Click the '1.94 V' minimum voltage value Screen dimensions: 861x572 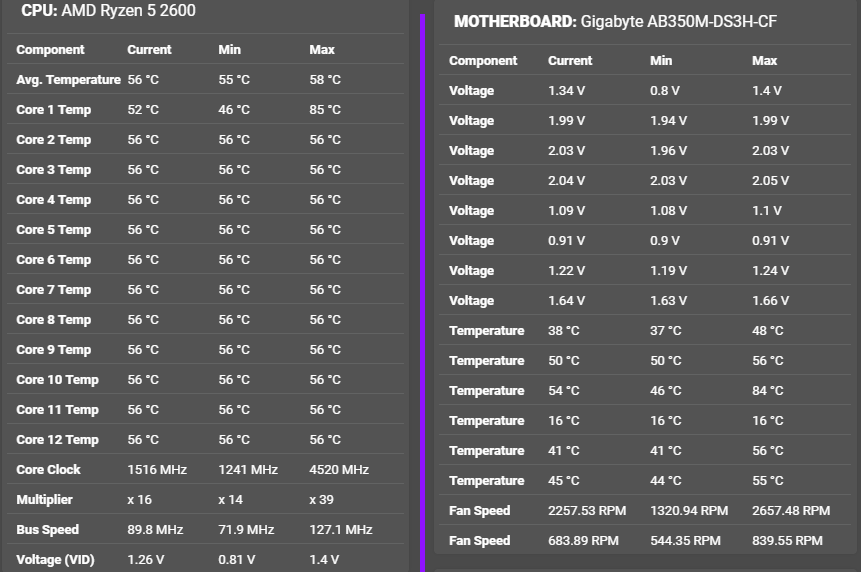[x=668, y=121]
